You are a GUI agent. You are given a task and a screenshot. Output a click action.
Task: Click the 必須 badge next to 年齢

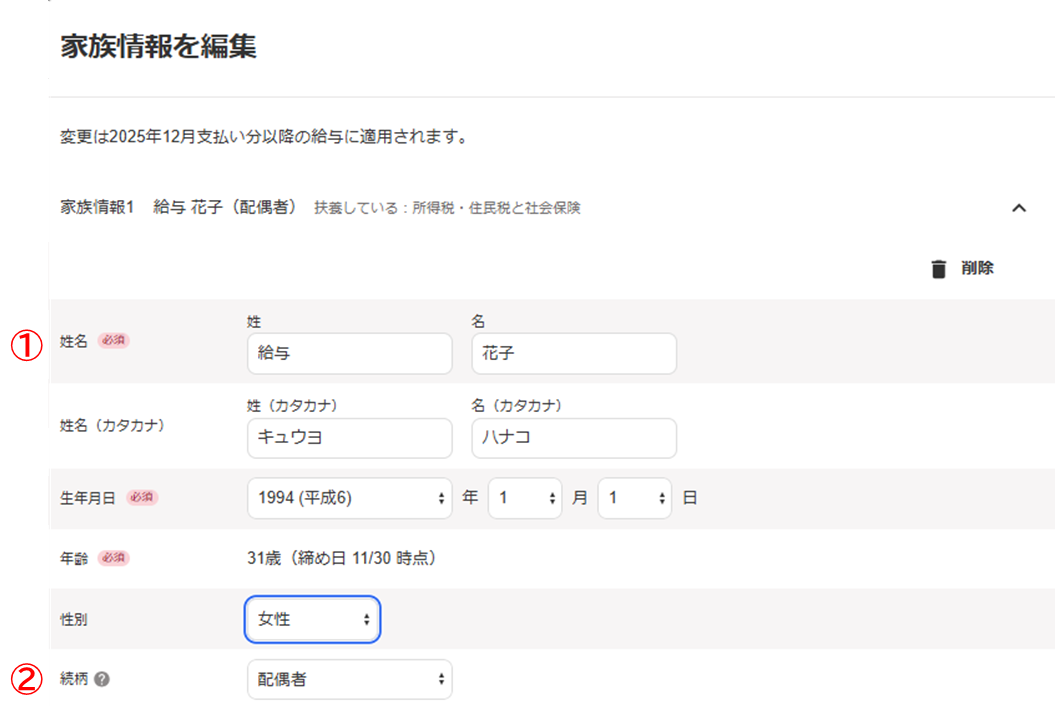[x=114, y=558]
